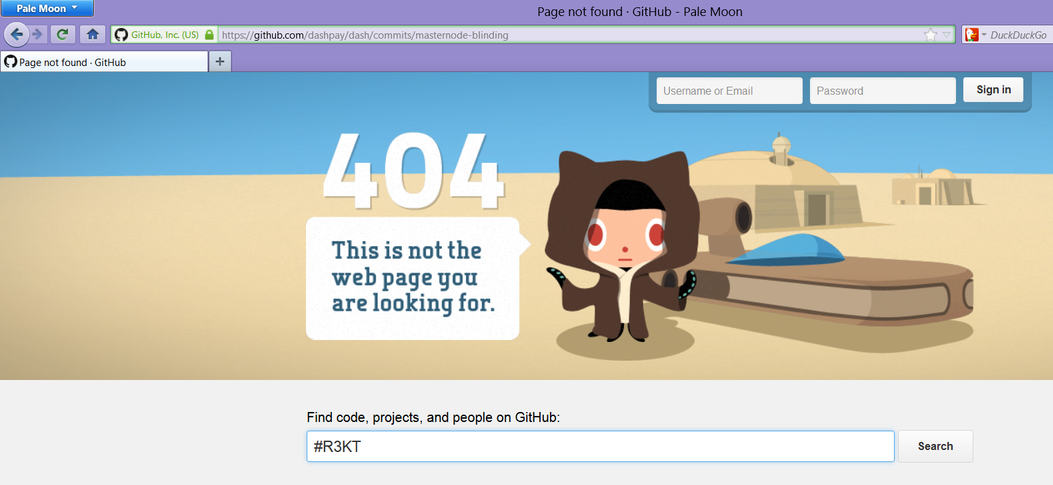Open the address bar history dropdown arrow

[x=947, y=35]
